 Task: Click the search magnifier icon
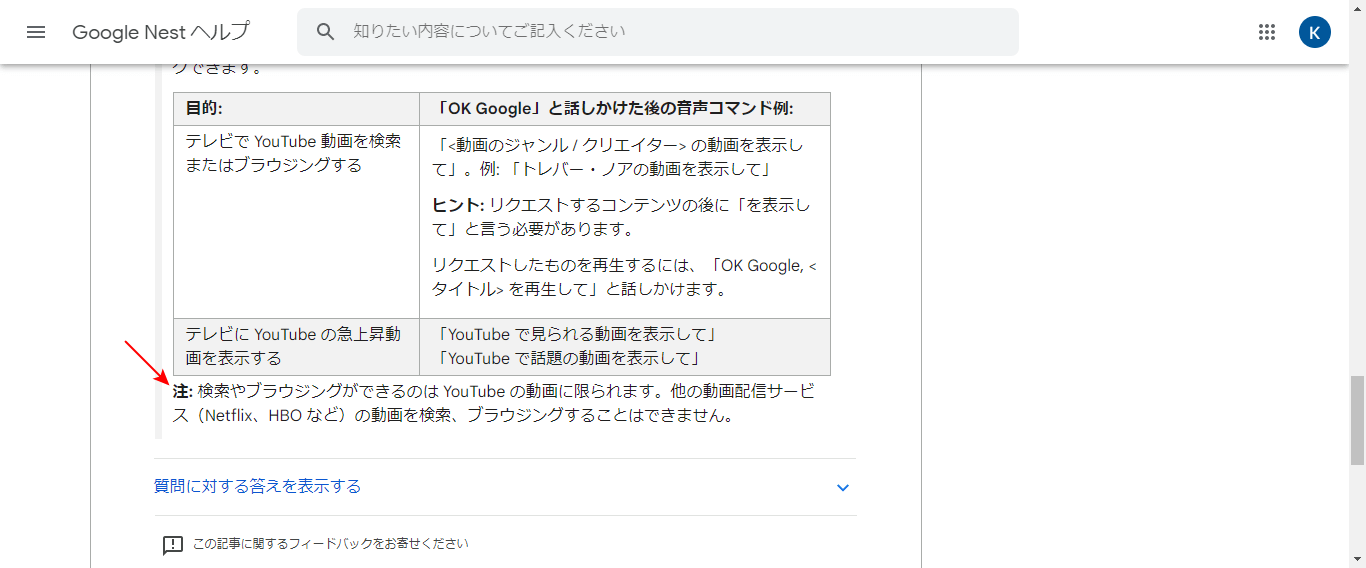(325, 32)
